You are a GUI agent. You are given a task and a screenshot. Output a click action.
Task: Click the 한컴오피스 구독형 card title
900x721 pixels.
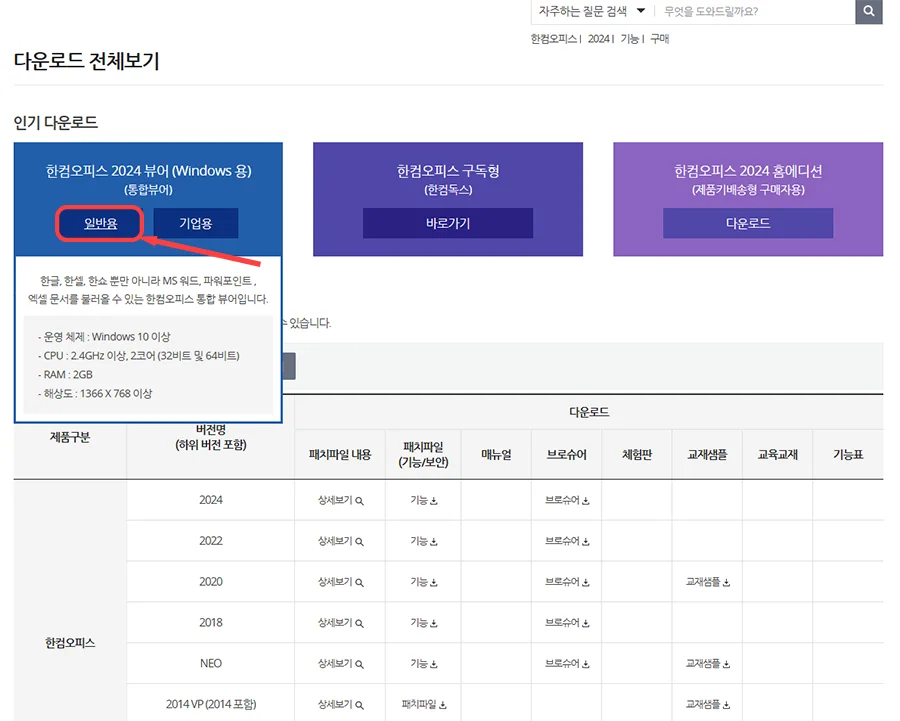click(x=448, y=170)
